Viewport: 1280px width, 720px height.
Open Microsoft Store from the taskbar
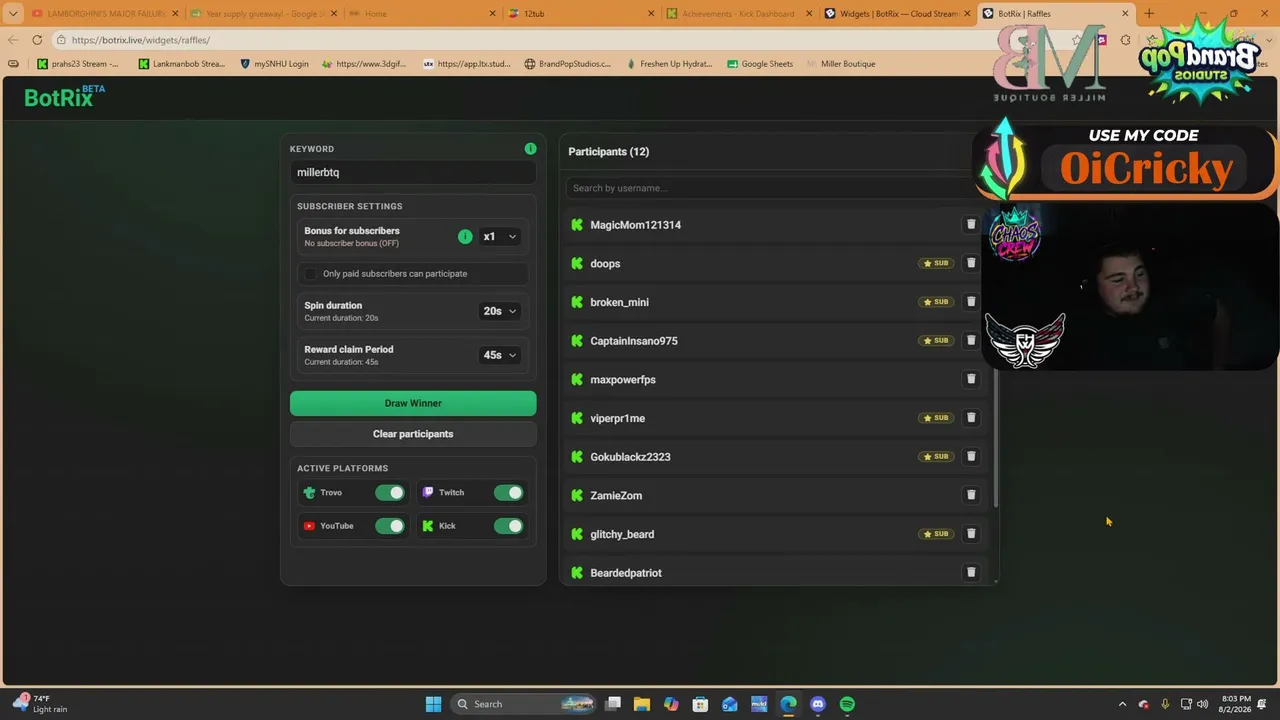tap(700, 704)
